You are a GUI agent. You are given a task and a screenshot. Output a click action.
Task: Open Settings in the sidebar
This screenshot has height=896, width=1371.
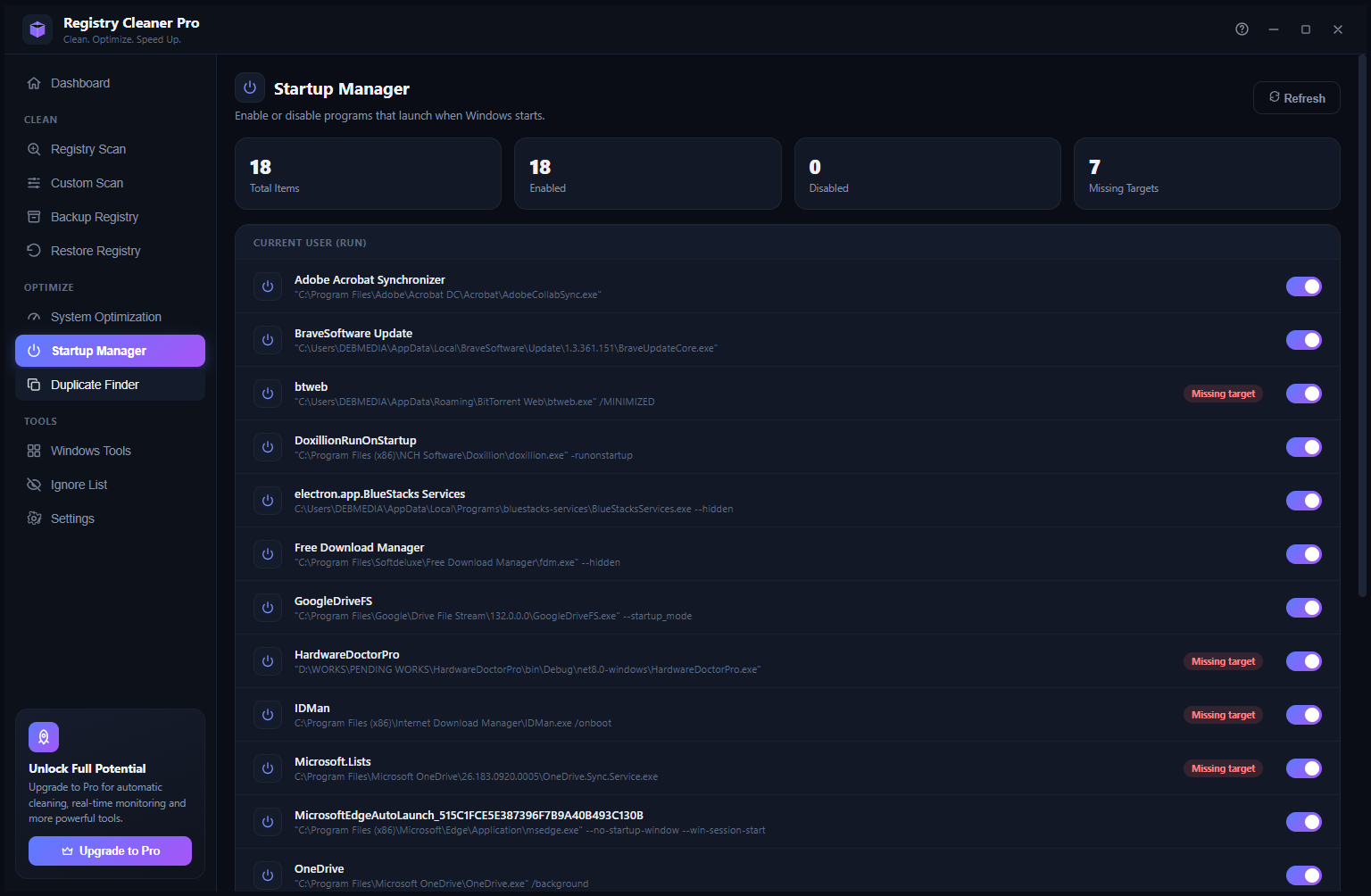[110, 519]
